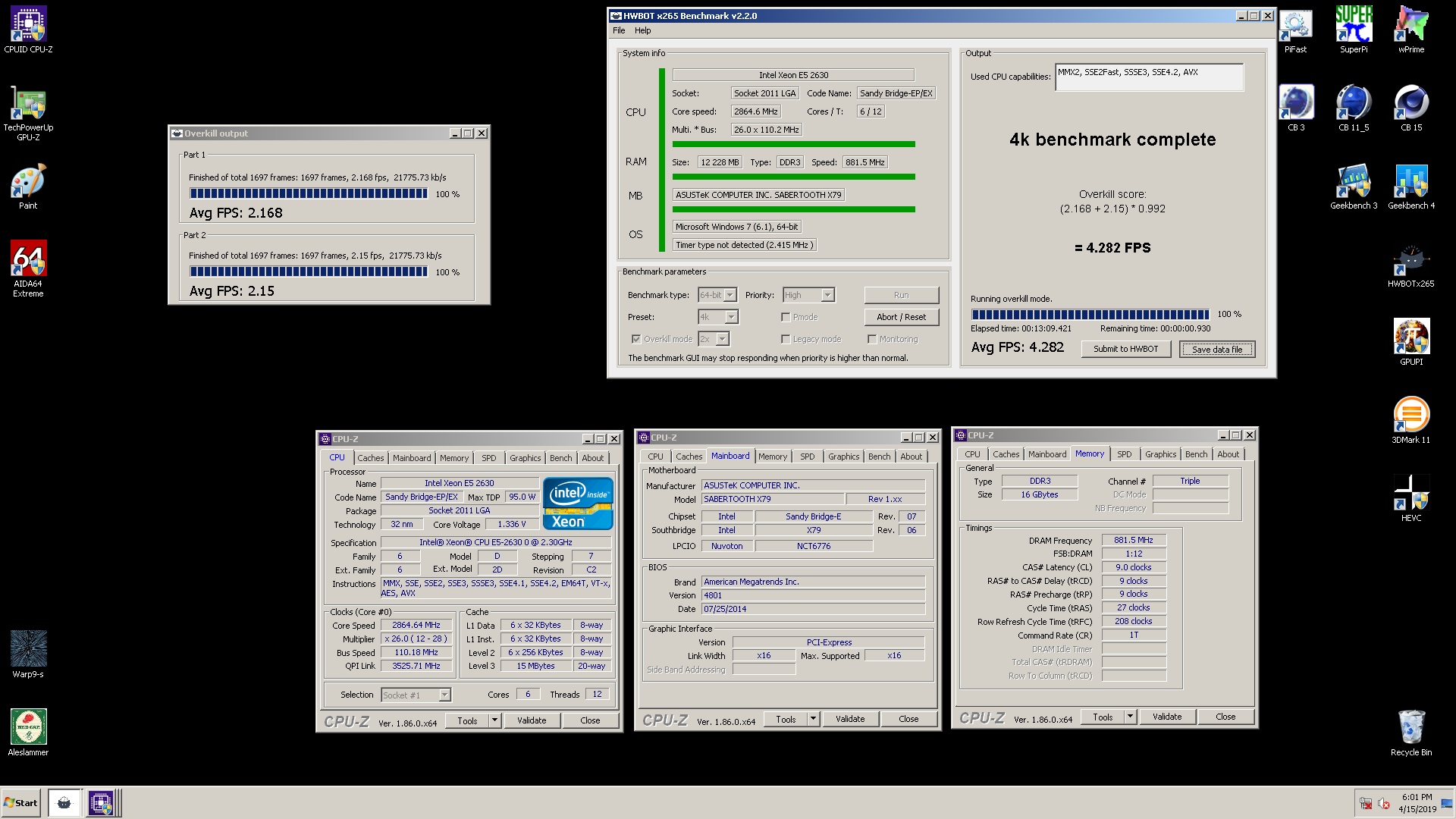
Task: Launch the Paint desktop shortcut
Action: [x=28, y=187]
